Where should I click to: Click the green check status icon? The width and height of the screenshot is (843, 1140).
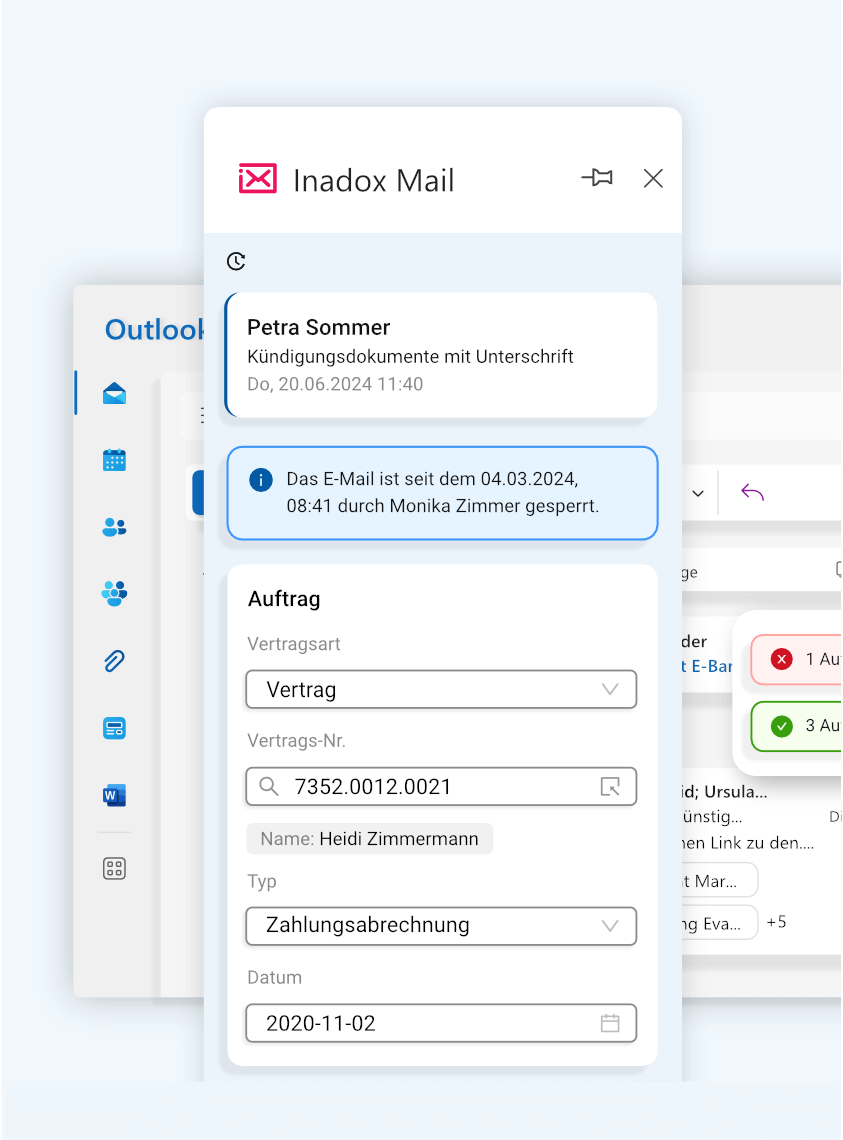782,726
